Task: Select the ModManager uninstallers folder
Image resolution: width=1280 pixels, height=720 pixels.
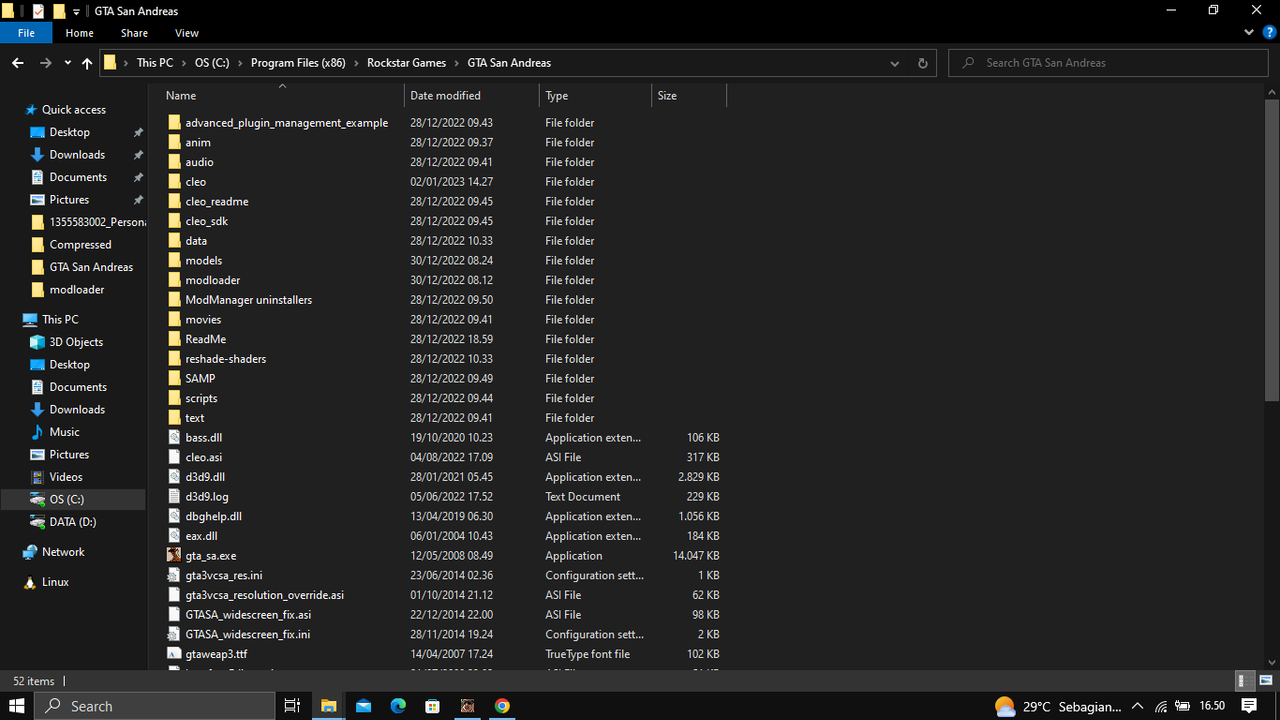Action: 248,300
